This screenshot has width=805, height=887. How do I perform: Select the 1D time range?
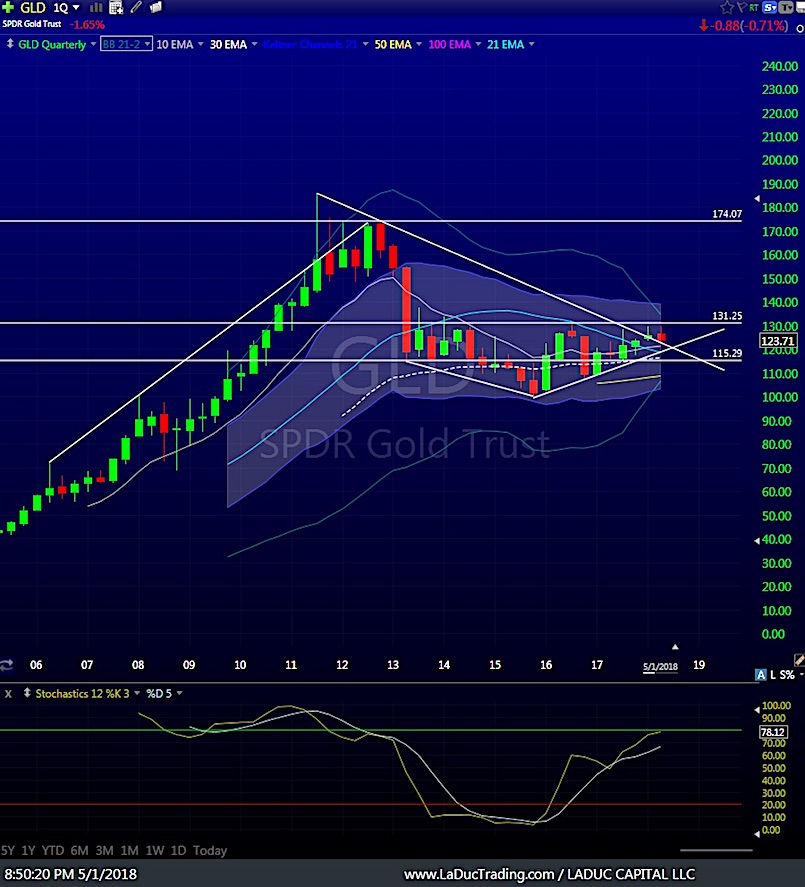178,850
